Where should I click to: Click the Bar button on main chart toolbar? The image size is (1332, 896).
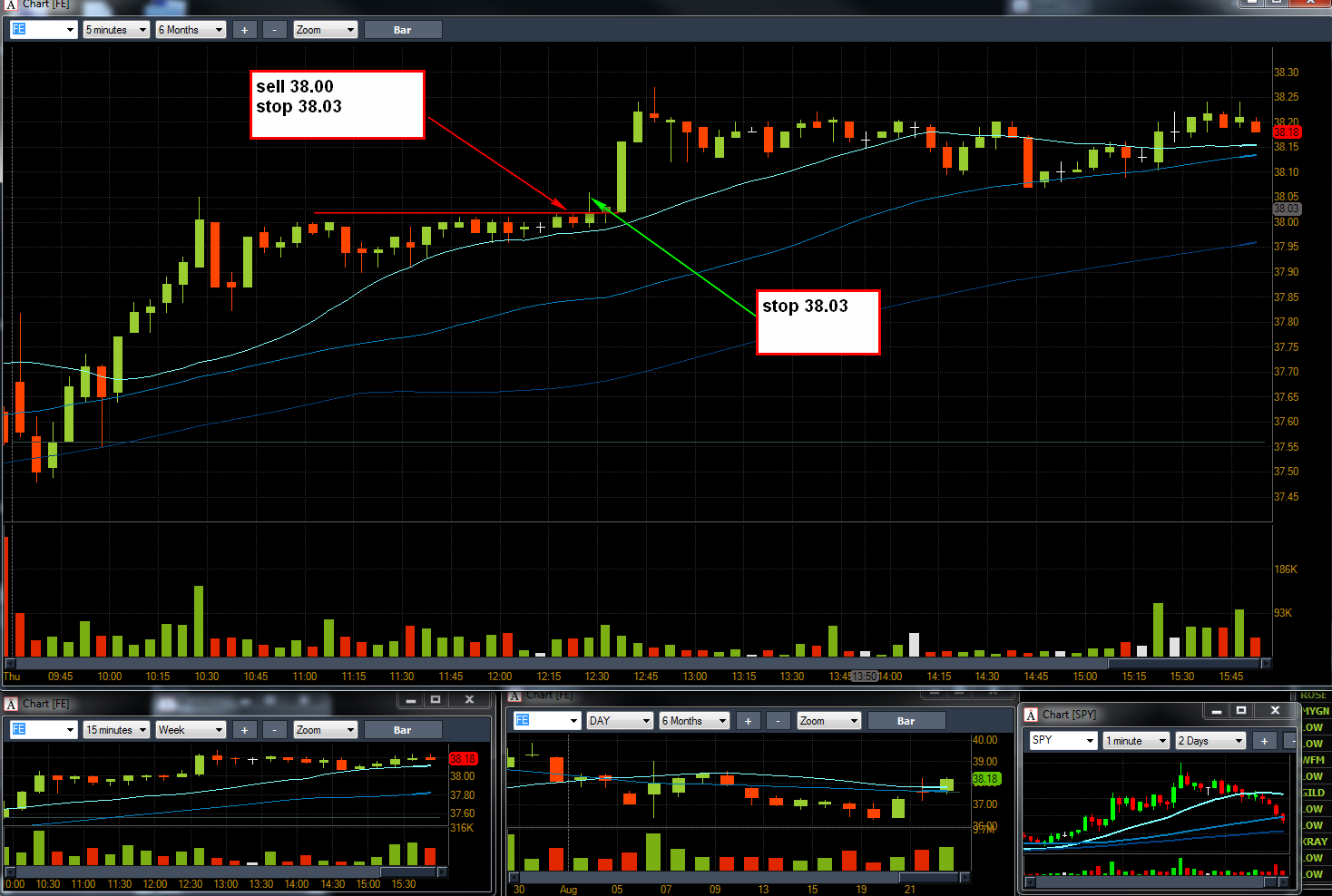coord(403,30)
